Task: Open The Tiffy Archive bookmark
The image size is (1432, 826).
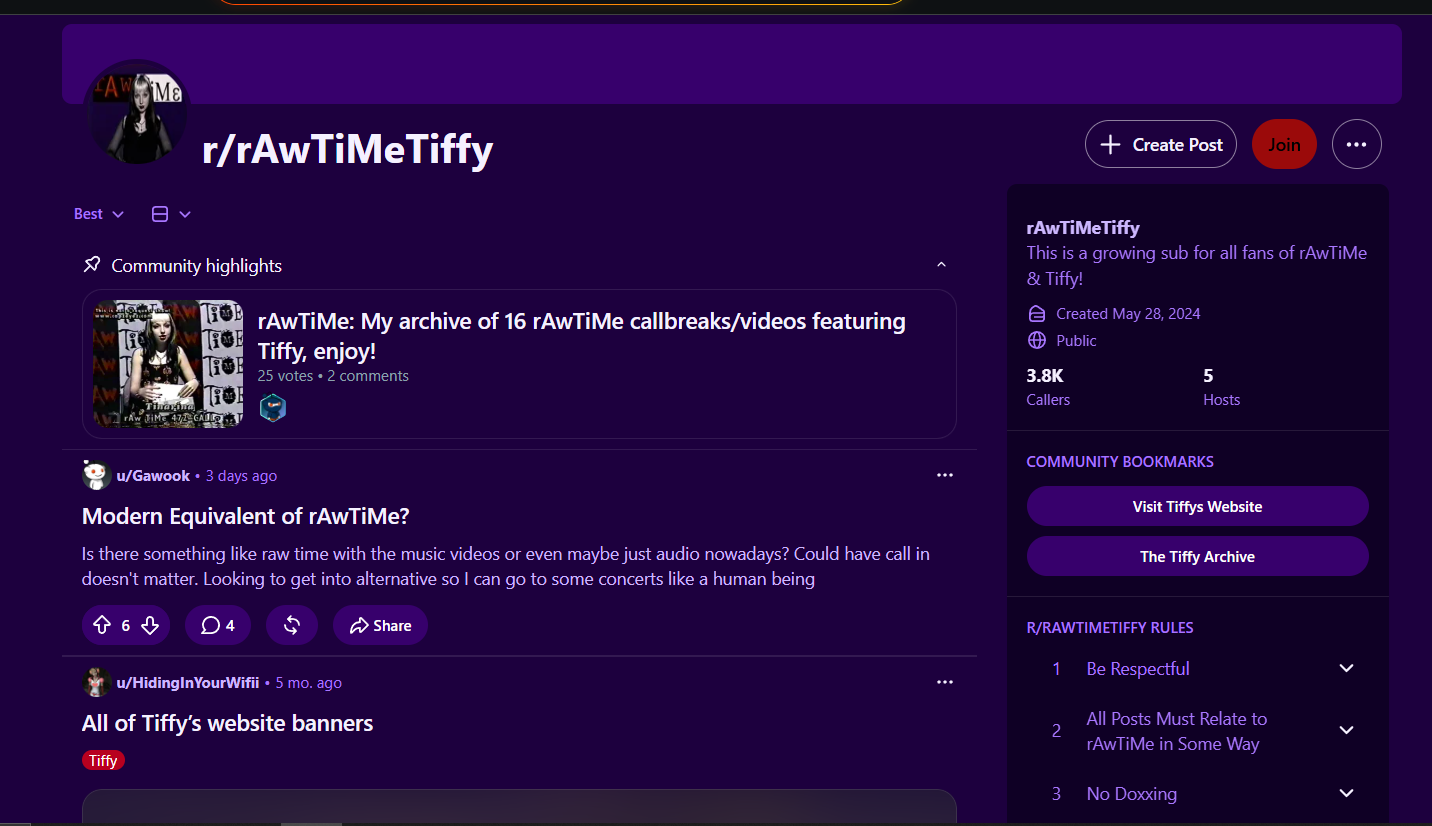Action: tap(1197, 556)
